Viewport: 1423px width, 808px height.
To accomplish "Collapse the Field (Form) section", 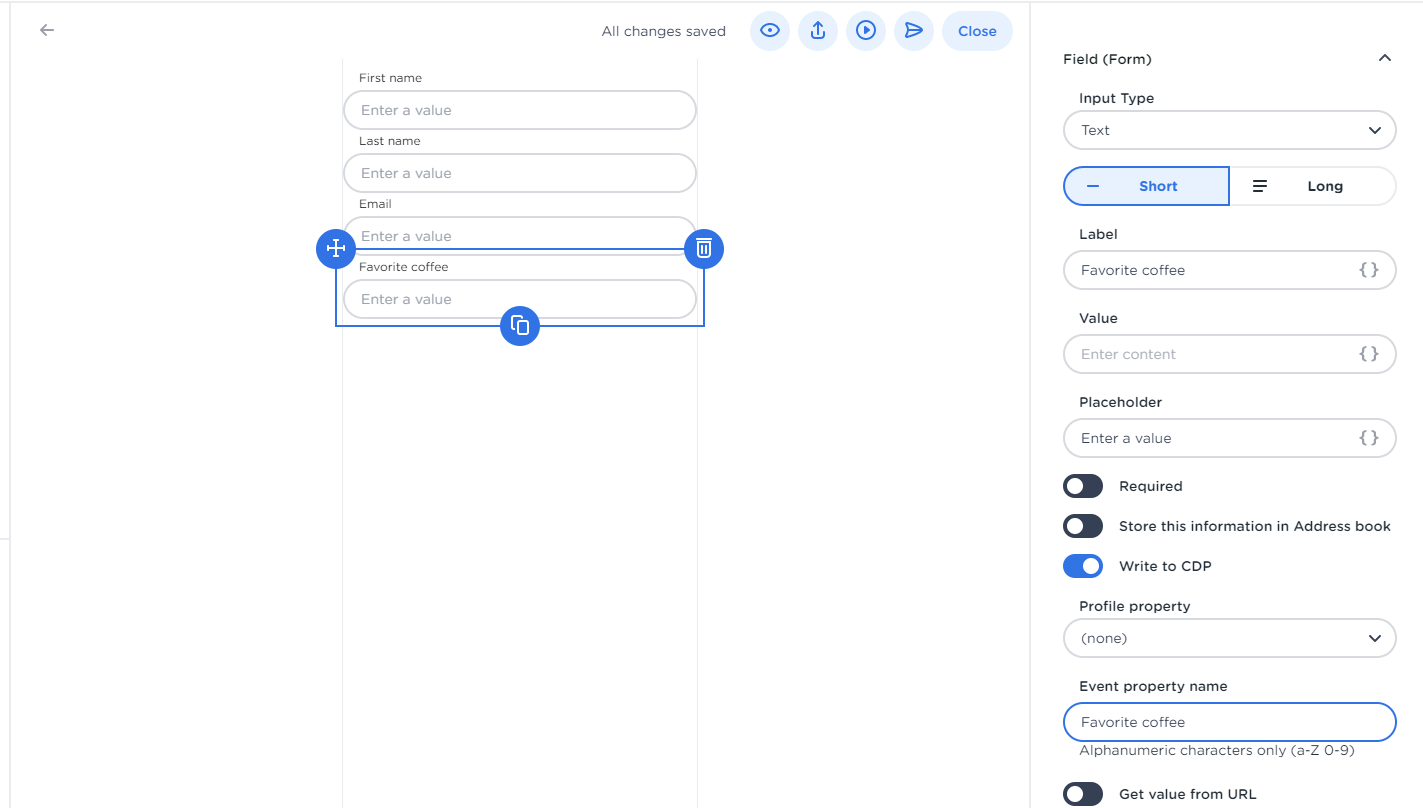I will click(x=1384, y=59).
